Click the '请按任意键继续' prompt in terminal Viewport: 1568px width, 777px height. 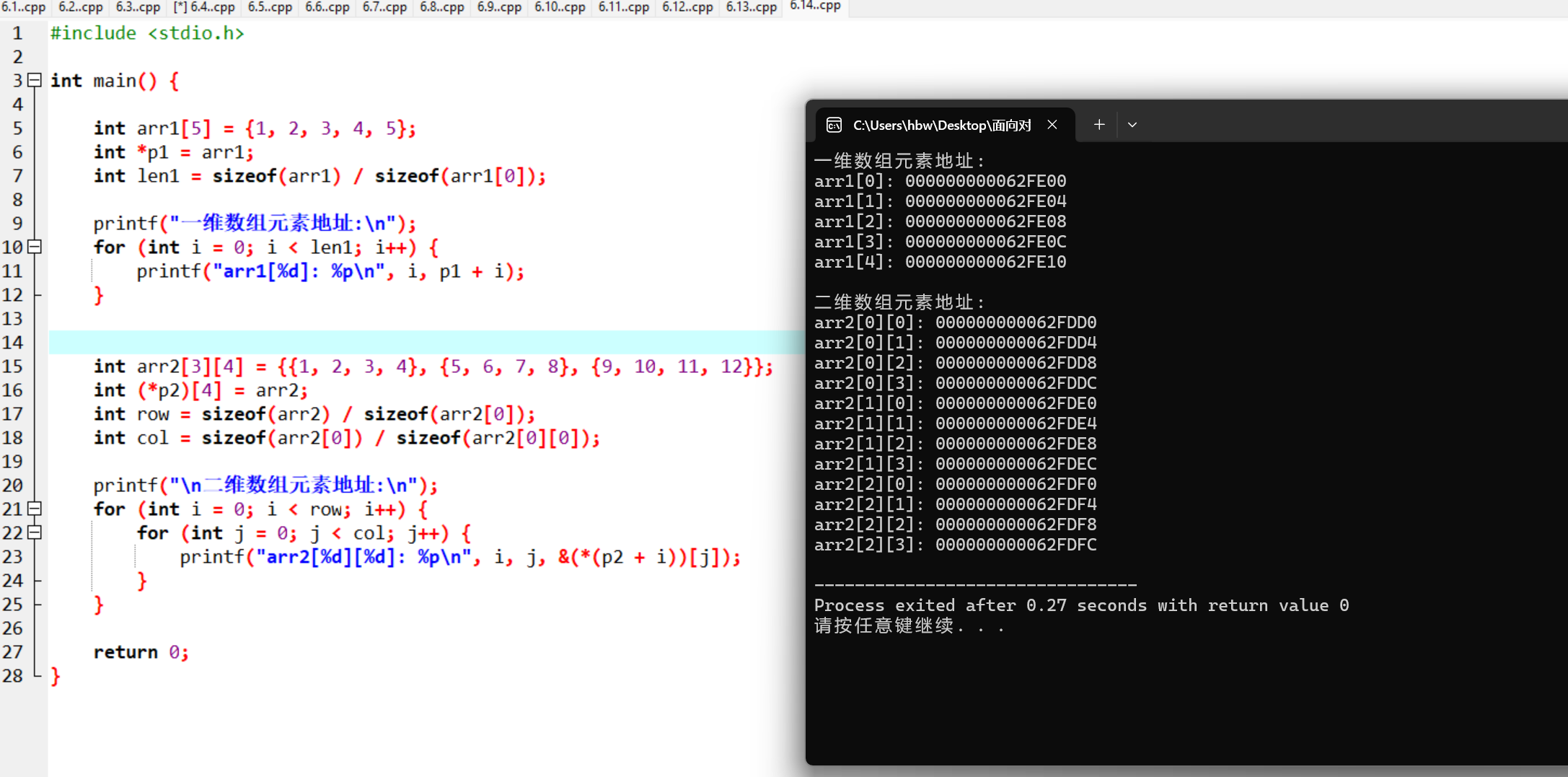pyautogui.click(x=909, y=625)
